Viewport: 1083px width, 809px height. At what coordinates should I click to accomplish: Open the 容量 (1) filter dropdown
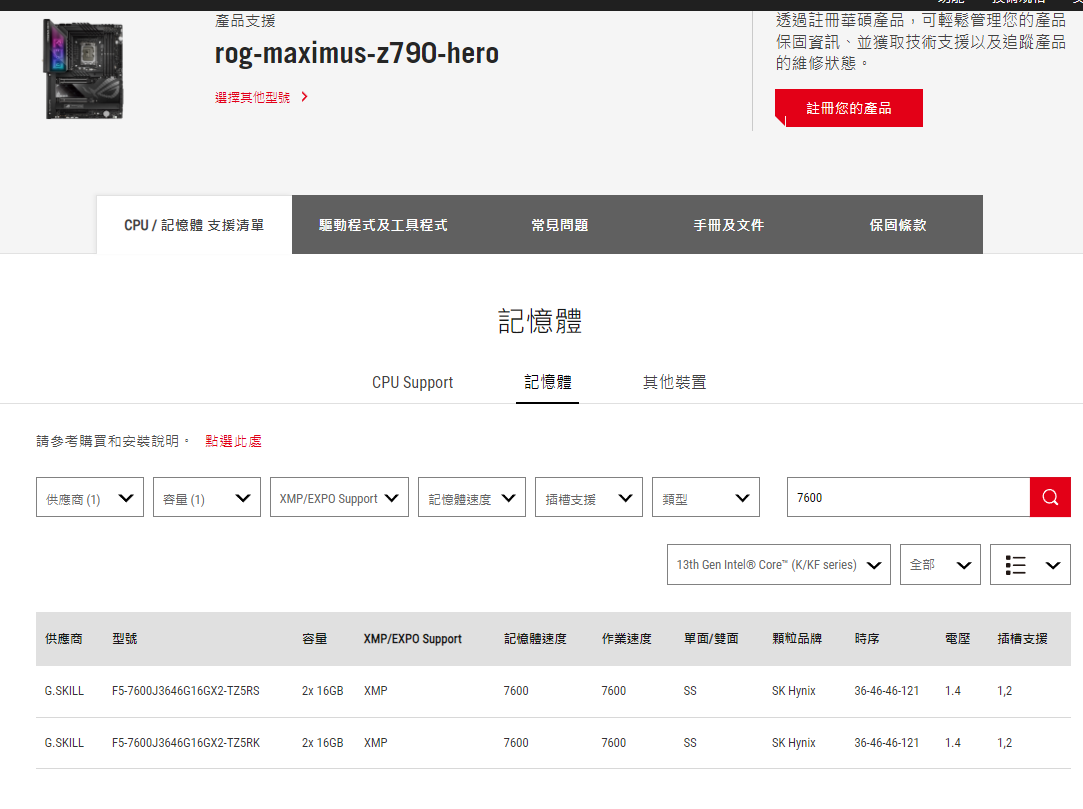[207, 497]
